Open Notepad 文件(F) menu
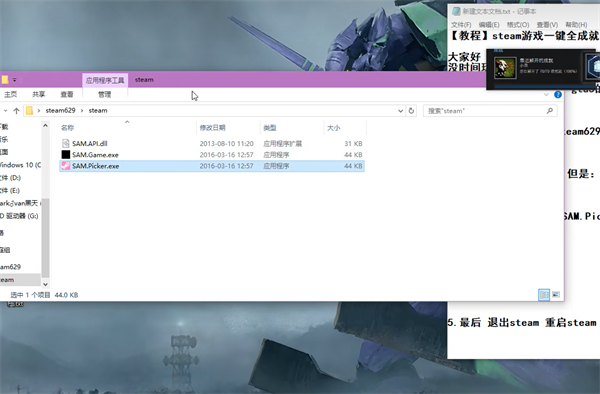The height and width of the screenshot is (394, 600). (x=461, y=25)
